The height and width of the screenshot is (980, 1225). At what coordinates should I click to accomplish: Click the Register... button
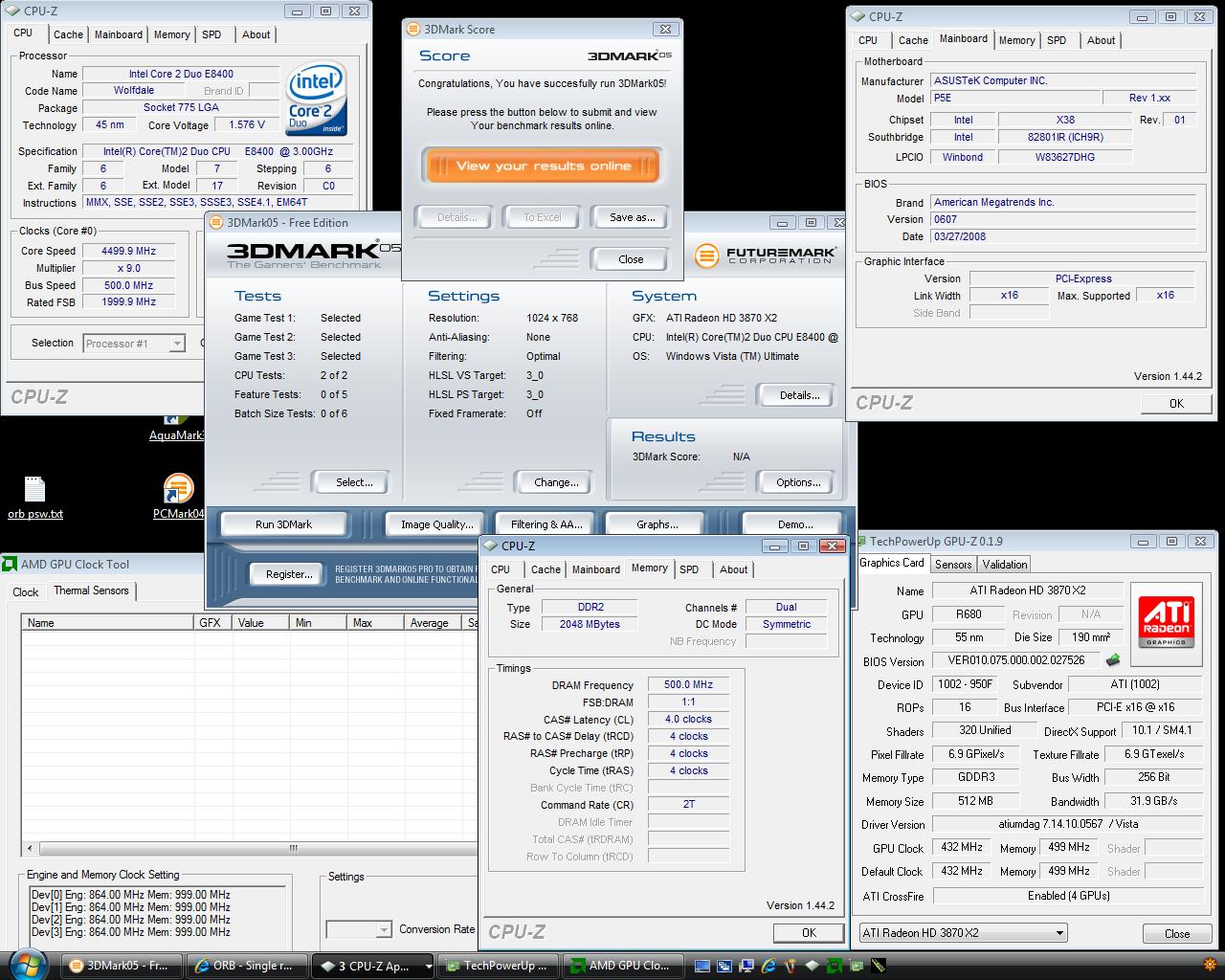pyautogui.click(x=289, y=574)
